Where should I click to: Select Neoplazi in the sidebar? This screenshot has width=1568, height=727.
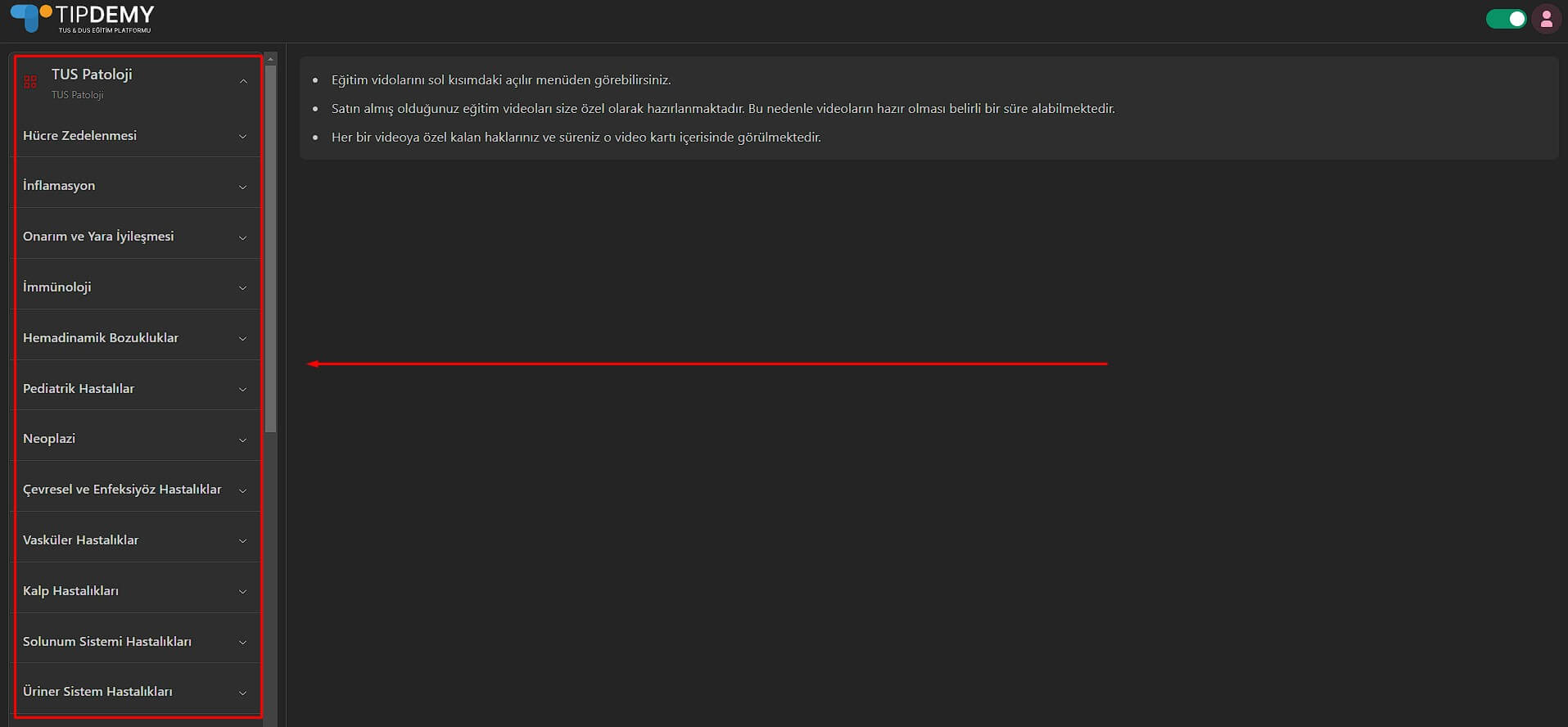coord(49,439)
